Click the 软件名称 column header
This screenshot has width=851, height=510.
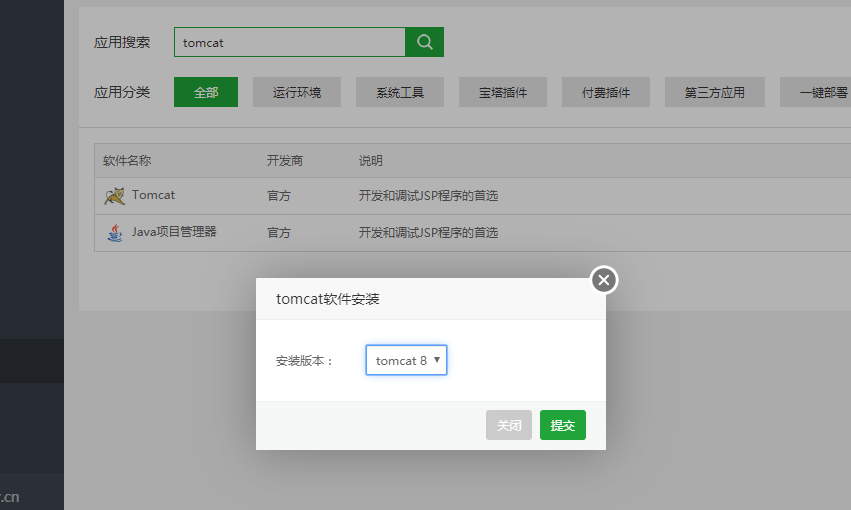(127, 161)
